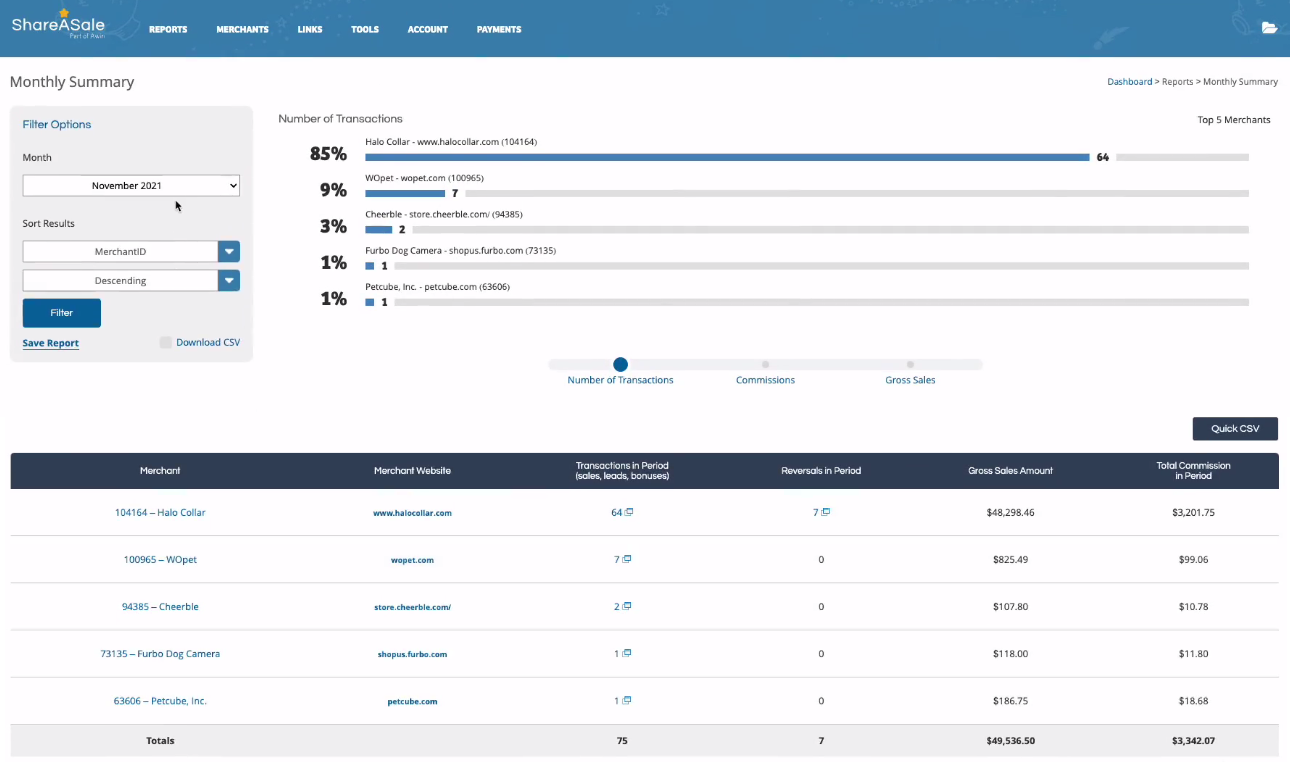Open the popup icon next to 64 transactions
Screen dimensions: 1290x762
[x=629, y=512]
